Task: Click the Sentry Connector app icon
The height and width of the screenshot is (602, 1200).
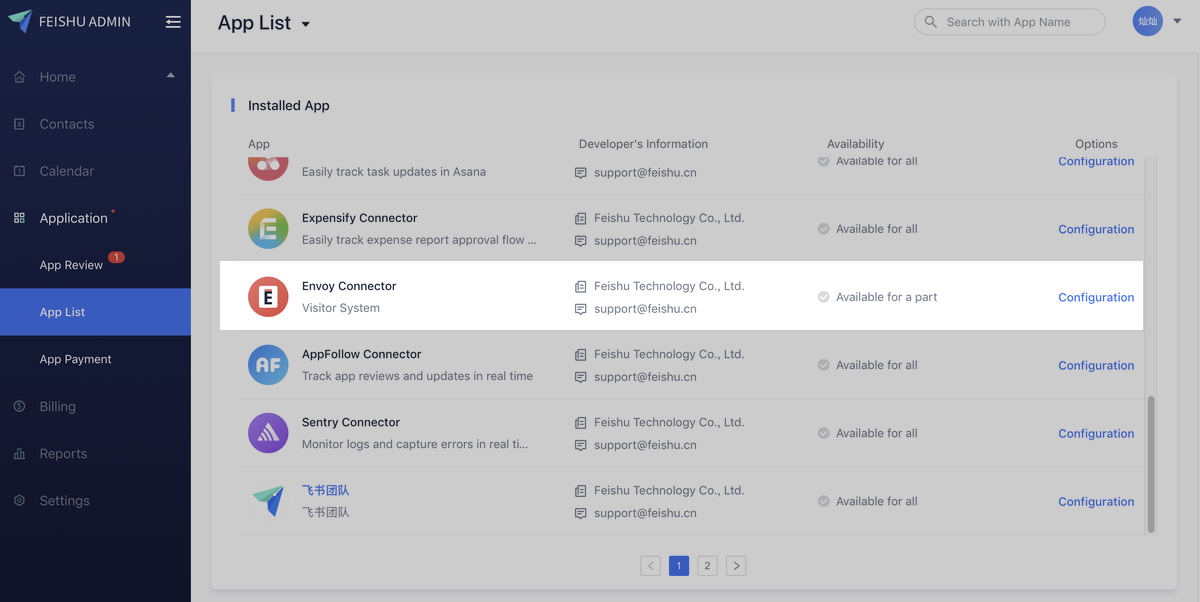Action: pos(268,433)
